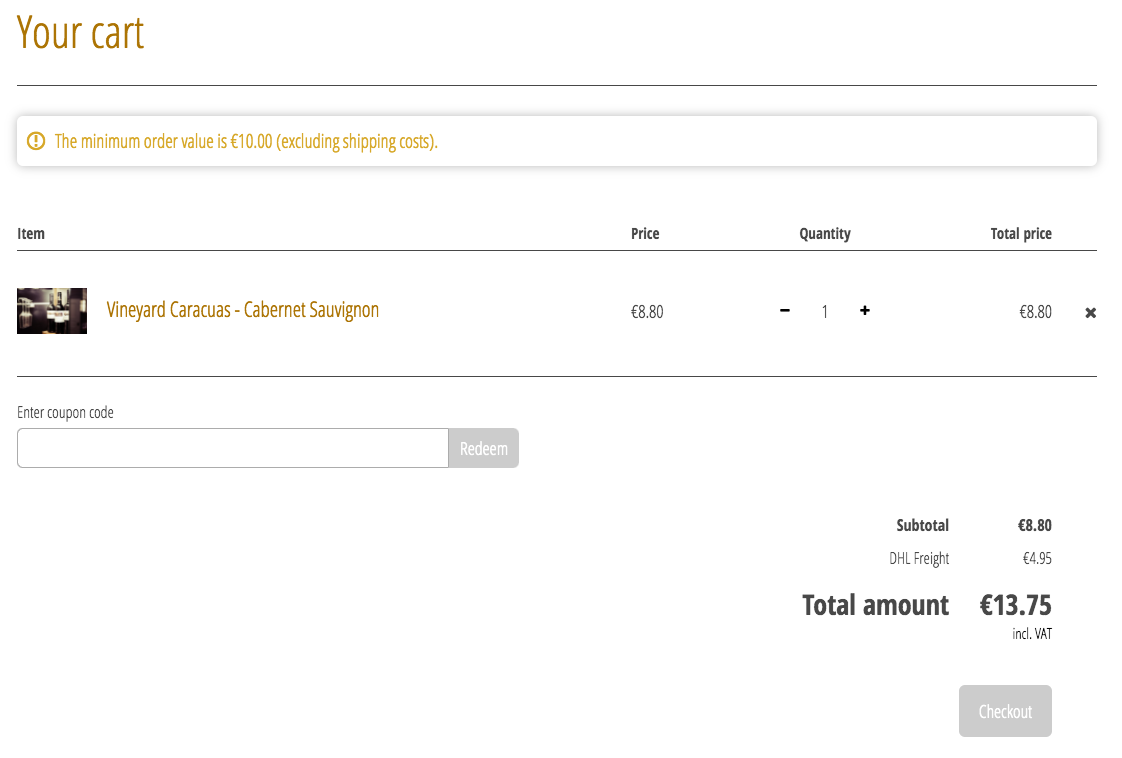
Task: Click the quantity value between minus and plus
Action: click(x=825, y=312)
